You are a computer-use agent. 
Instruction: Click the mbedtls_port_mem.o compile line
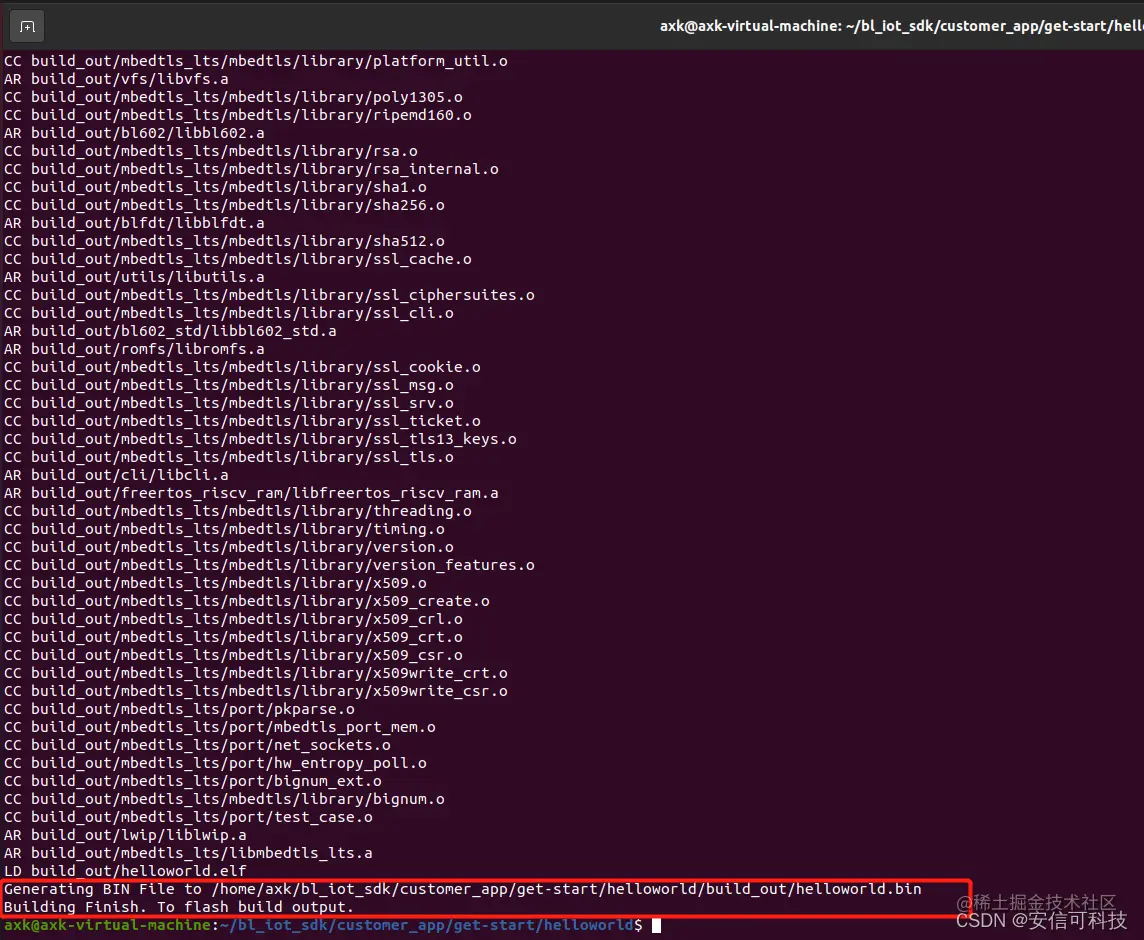(220, 727)
